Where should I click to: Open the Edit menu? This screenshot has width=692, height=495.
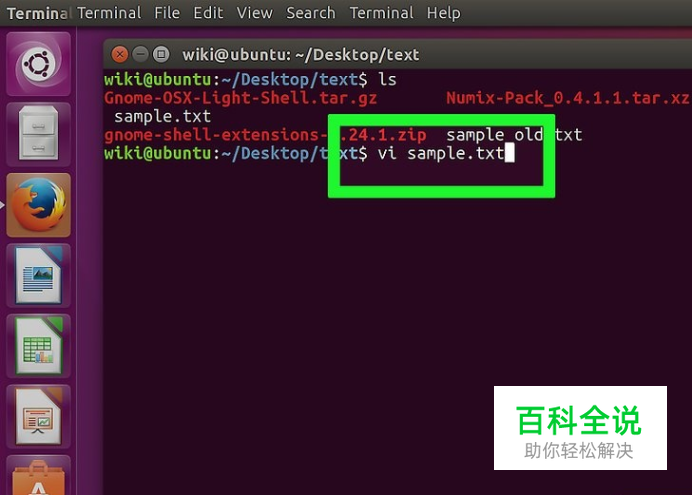208,13
